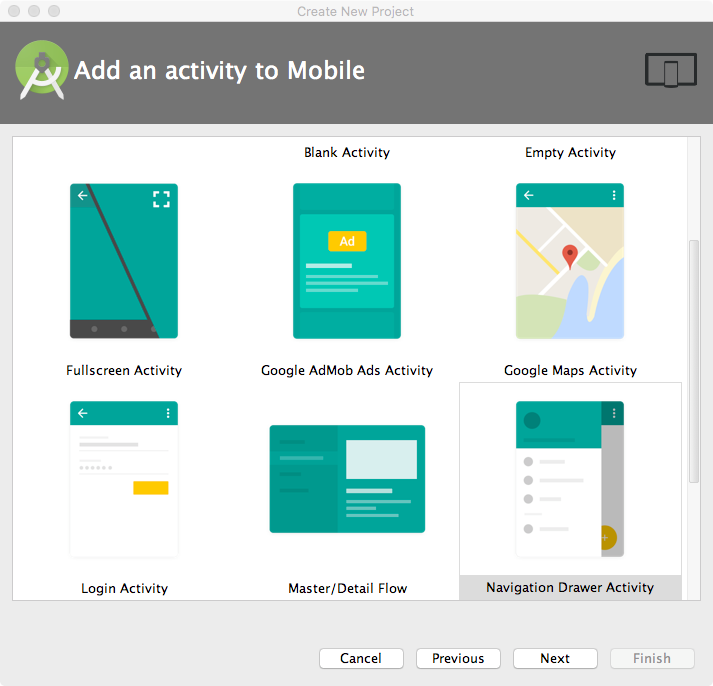Click the overflow dots in the Google Maps preview
Image resolution: width=713 pixels, height=686 pixels.
point(613,196)
